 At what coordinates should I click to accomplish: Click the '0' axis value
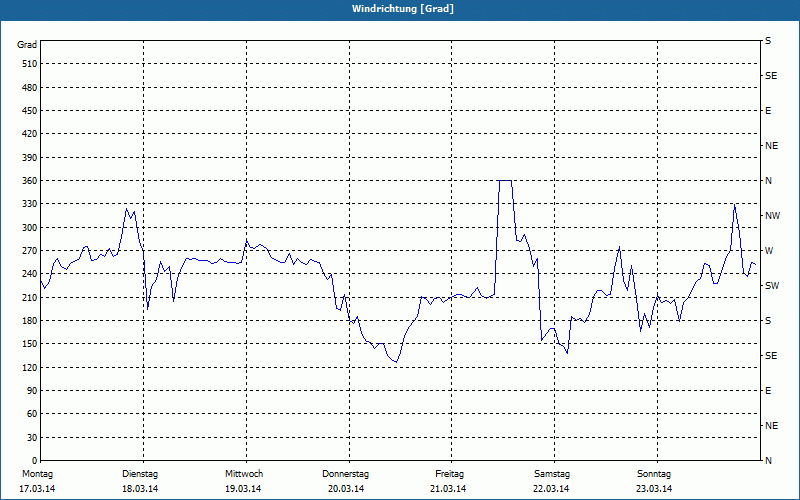click(x=35, y=461)
